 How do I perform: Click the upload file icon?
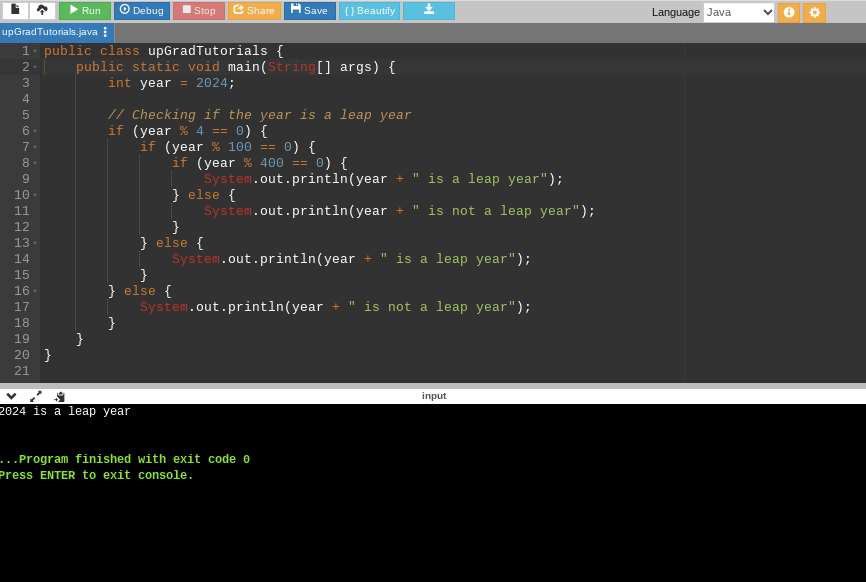point(42,10)
